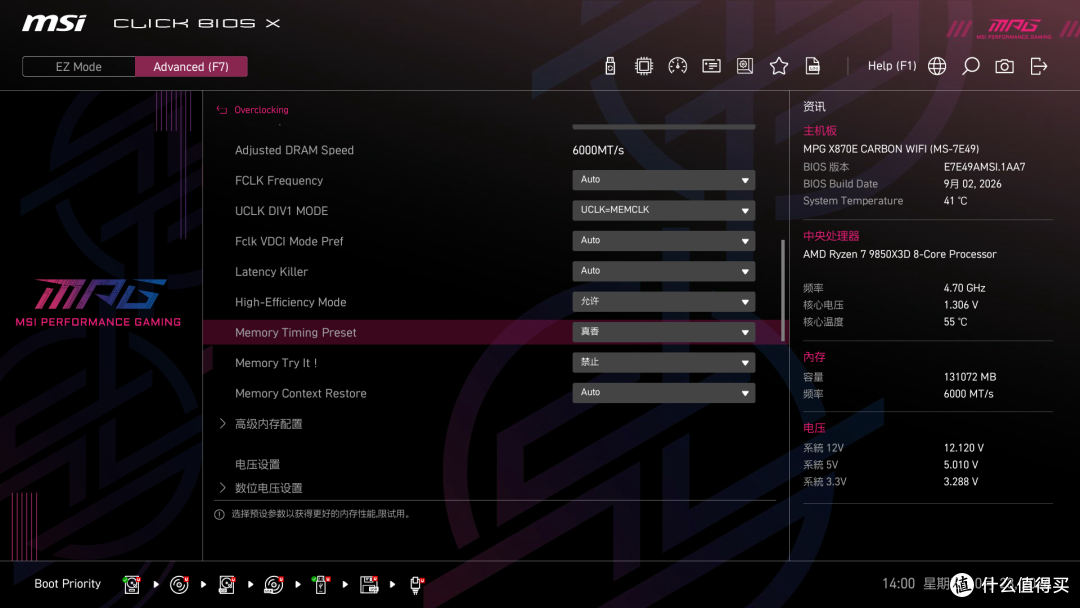Viewport: 1080px width, 608px height.
Task: Open the Memory Context Restore dropdown
Action: [663, 392]
